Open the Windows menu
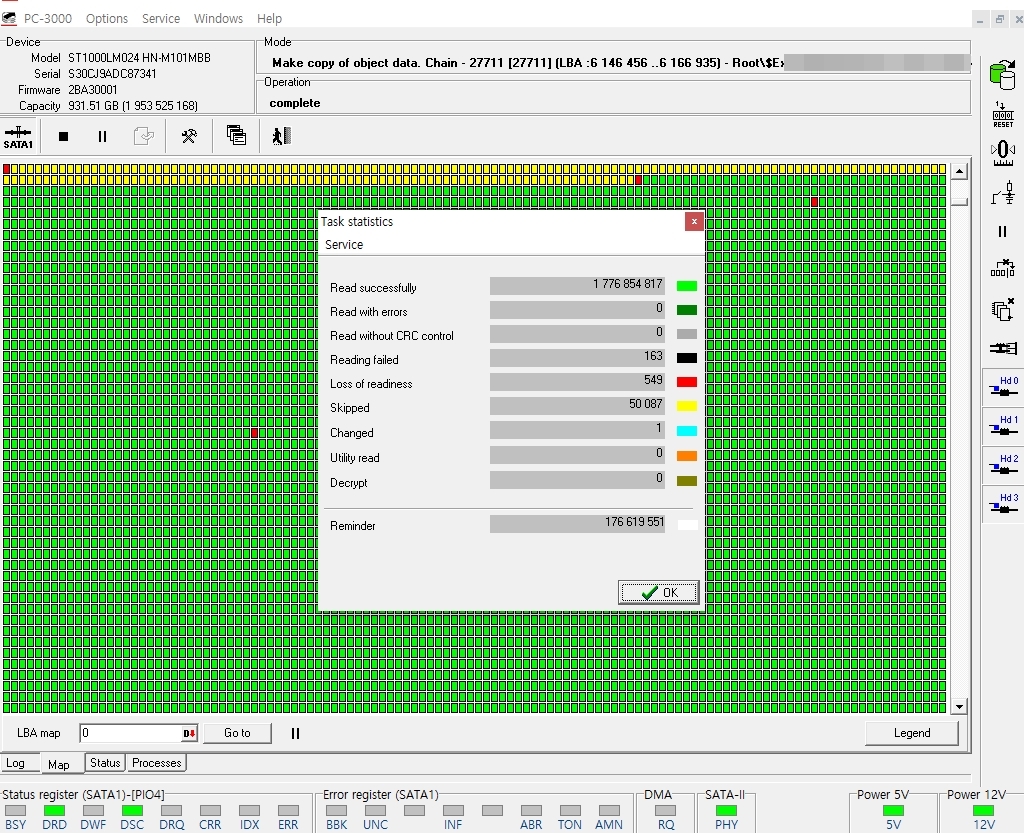This screenshot has height=833, width=1024. pyautogui.click(x=218, y=18)
